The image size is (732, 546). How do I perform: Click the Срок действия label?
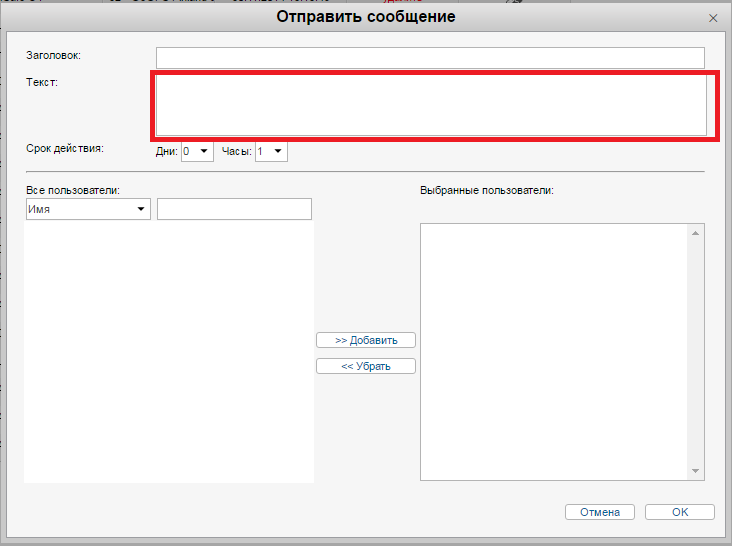pyautogui.click(x=65, y=149)
